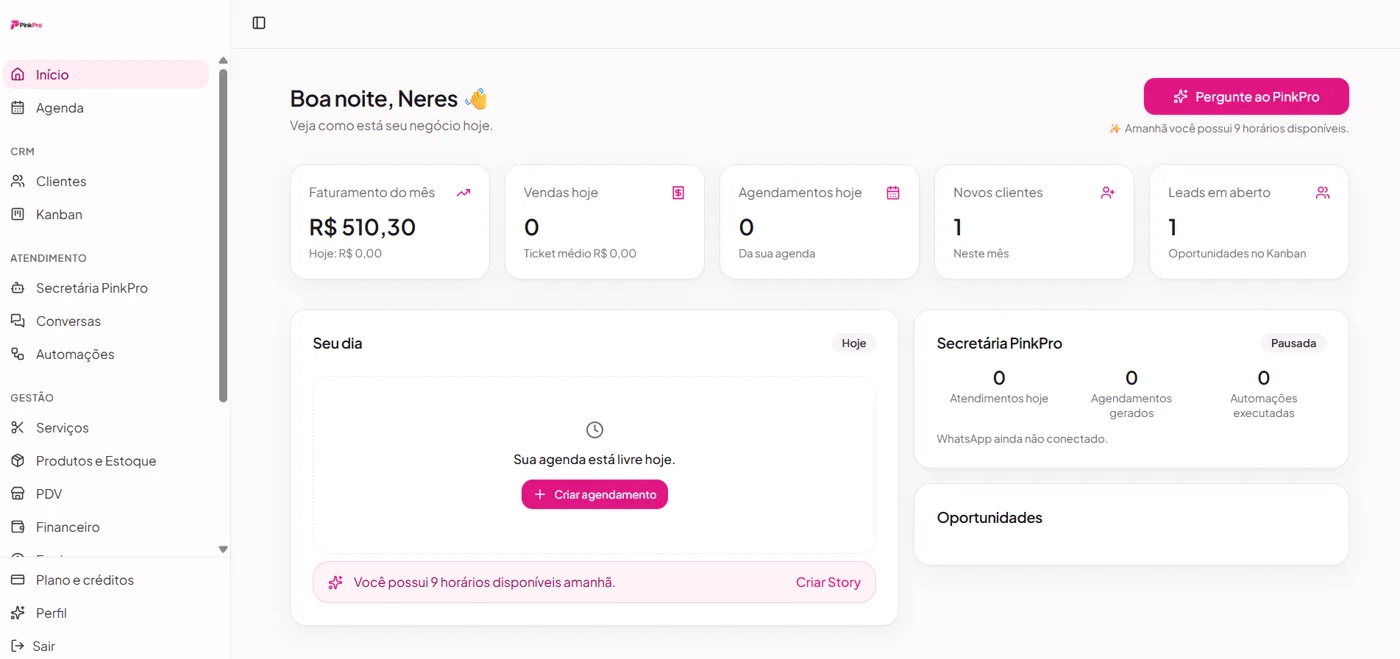
Task: Click 'Oportunidades no Kanban' text
Action: (x=1237, y=253)
